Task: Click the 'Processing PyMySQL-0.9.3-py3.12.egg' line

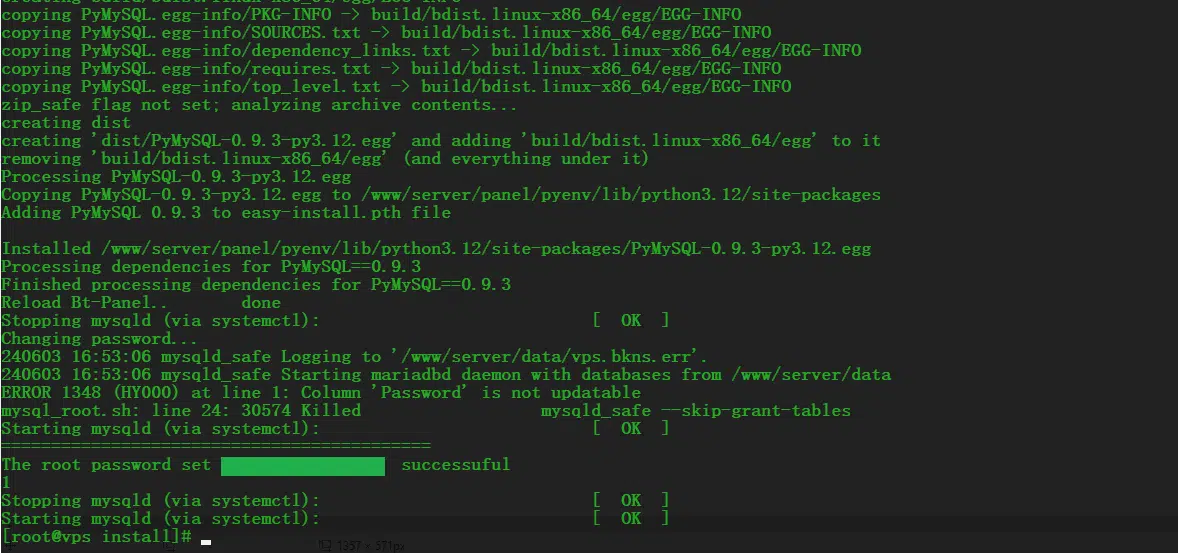Action: click(177, 177)
